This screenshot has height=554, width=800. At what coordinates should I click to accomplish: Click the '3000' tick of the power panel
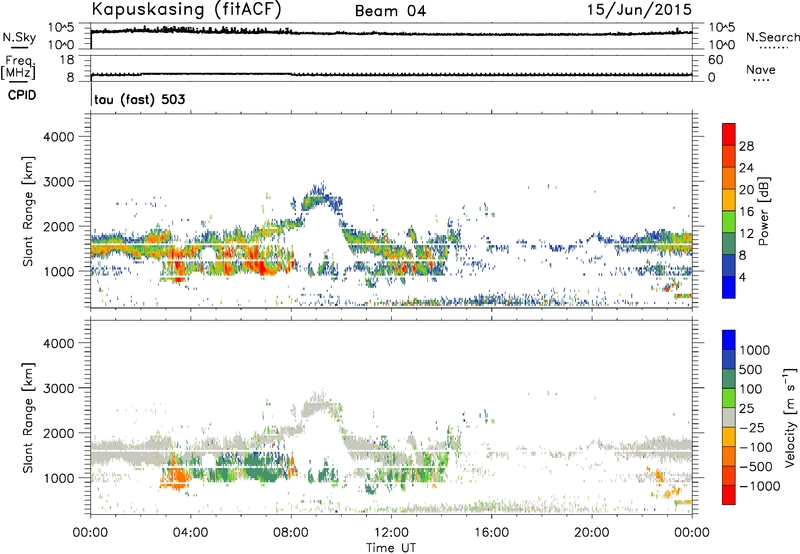(x=58, y=182)
